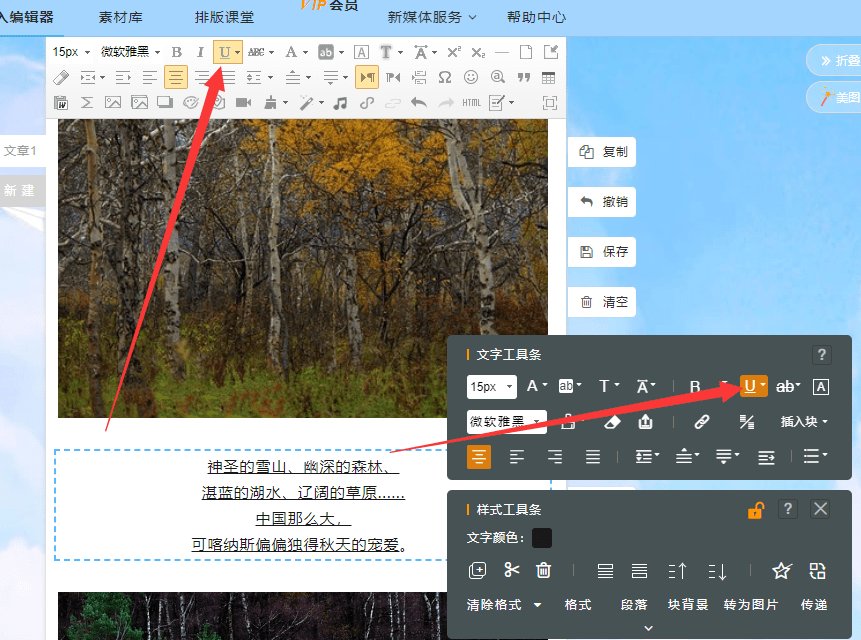
Task: Insert special character with the Omega icon
Action: tap(445, 77)
